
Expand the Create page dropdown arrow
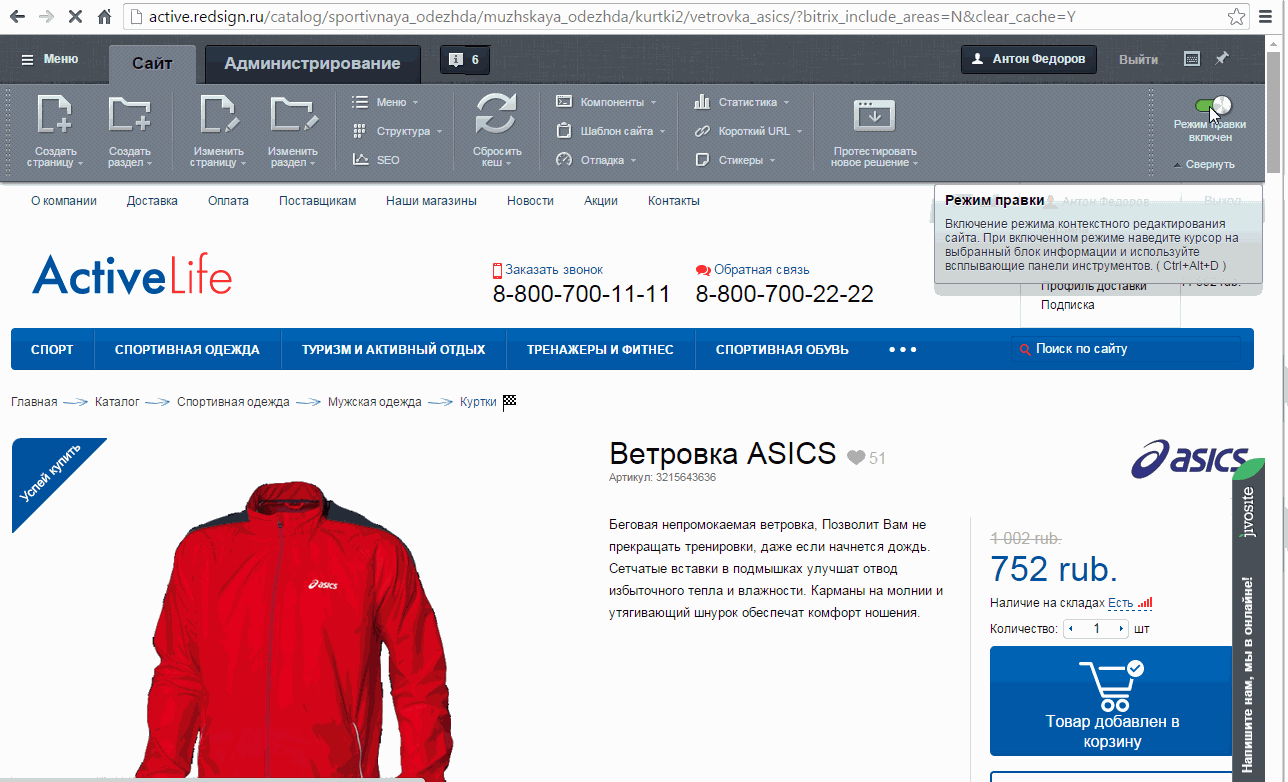click(x=80, y=163)
